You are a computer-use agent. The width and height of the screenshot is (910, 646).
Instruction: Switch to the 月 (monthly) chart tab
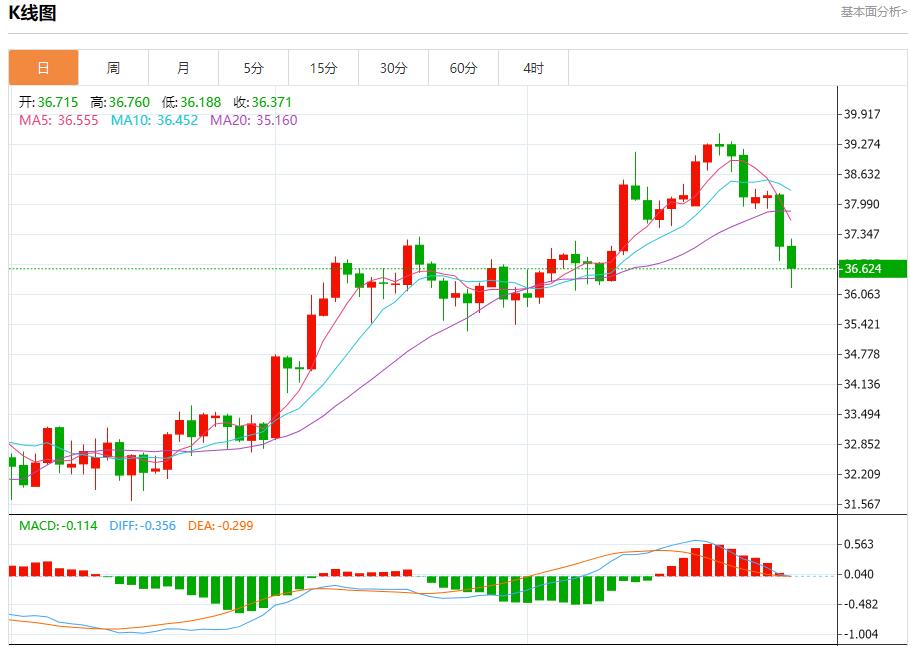click(183, 67)
